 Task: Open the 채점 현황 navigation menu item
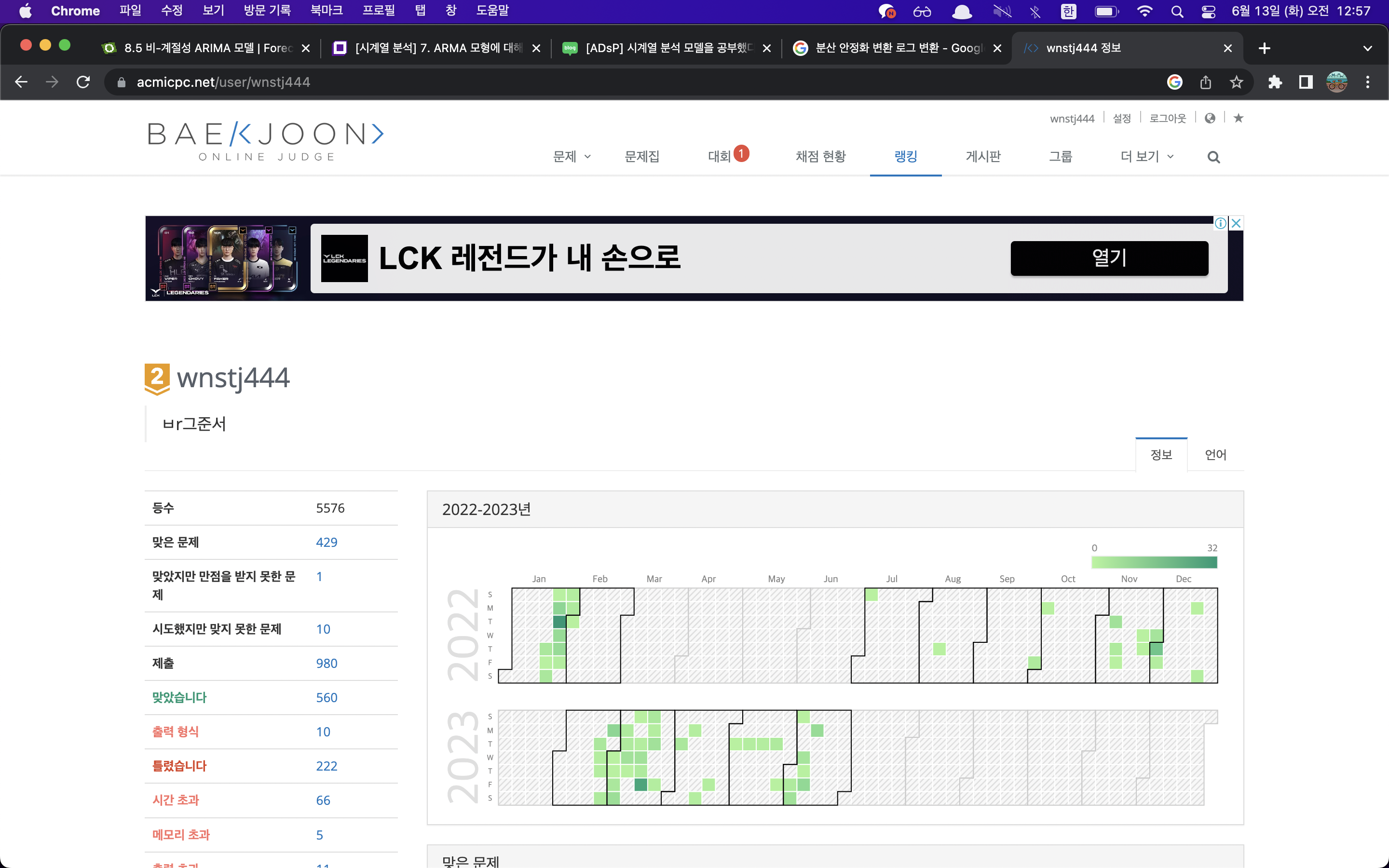[820, 157]
